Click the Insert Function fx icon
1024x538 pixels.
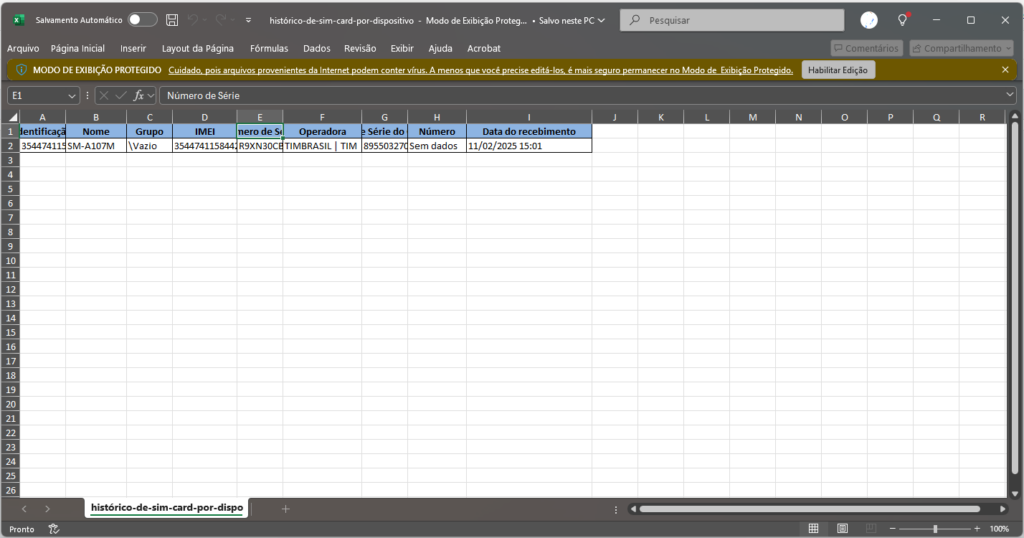click(x=138, y=95)
